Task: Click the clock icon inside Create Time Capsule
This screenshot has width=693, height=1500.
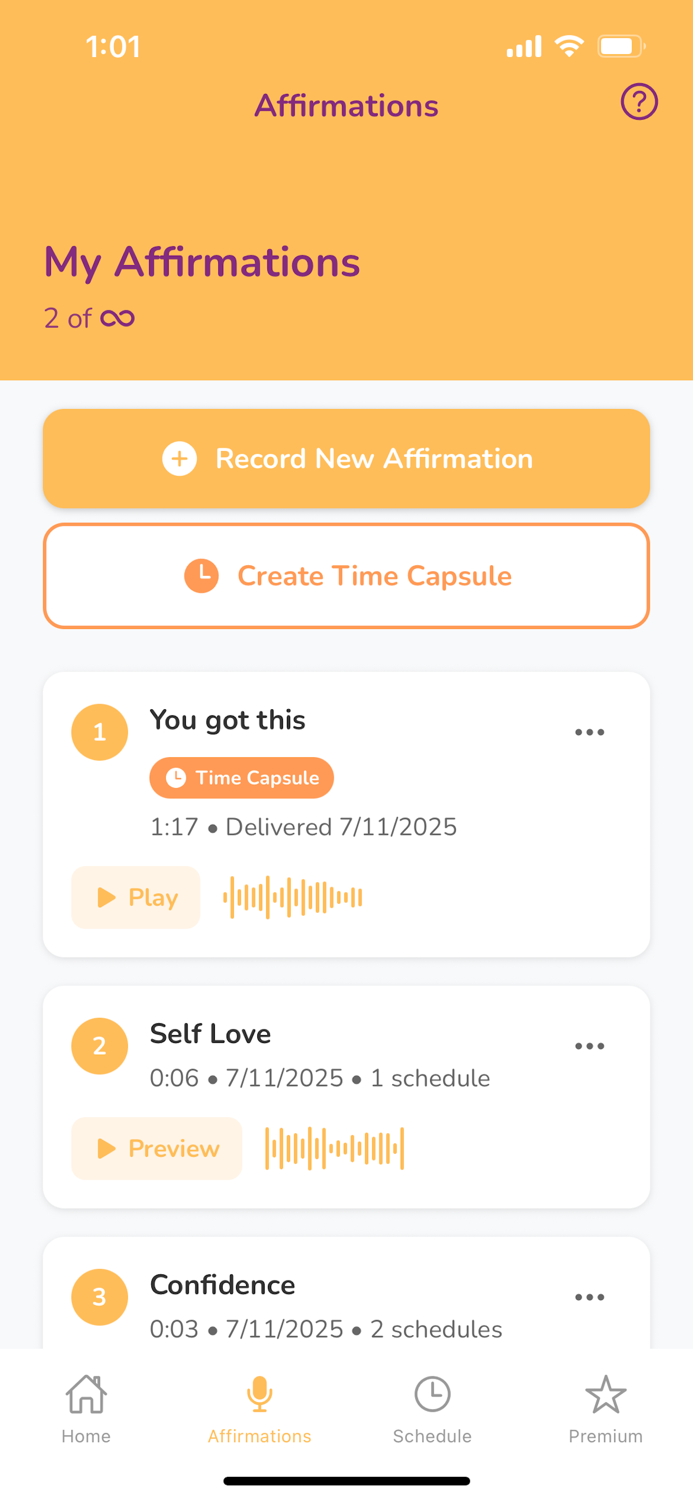Action: pyautogui.click(x=201, y=576)
